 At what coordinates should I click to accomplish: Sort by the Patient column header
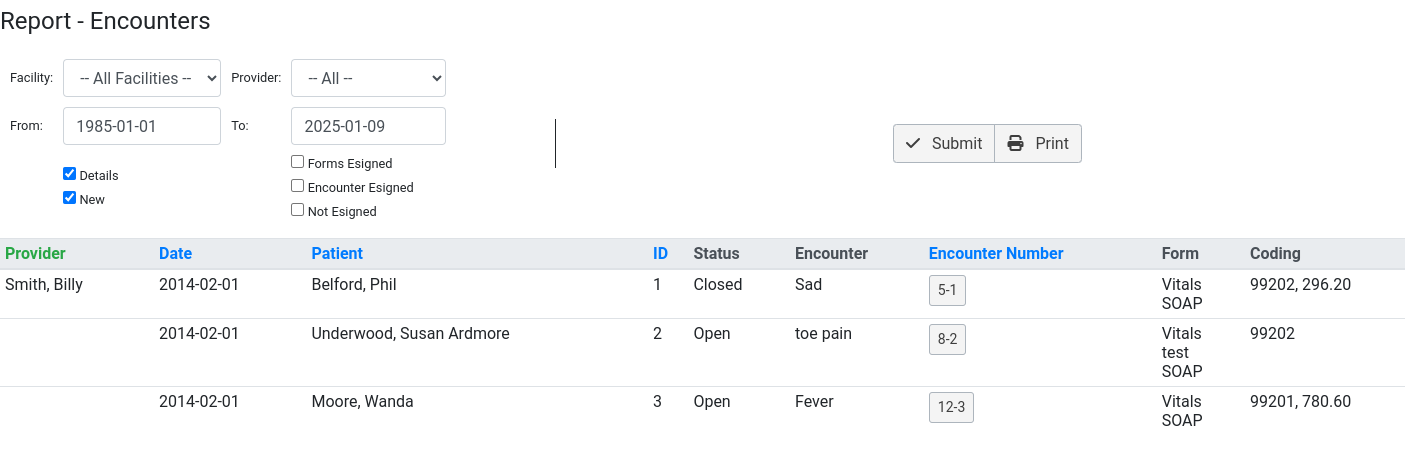point(337,254)
